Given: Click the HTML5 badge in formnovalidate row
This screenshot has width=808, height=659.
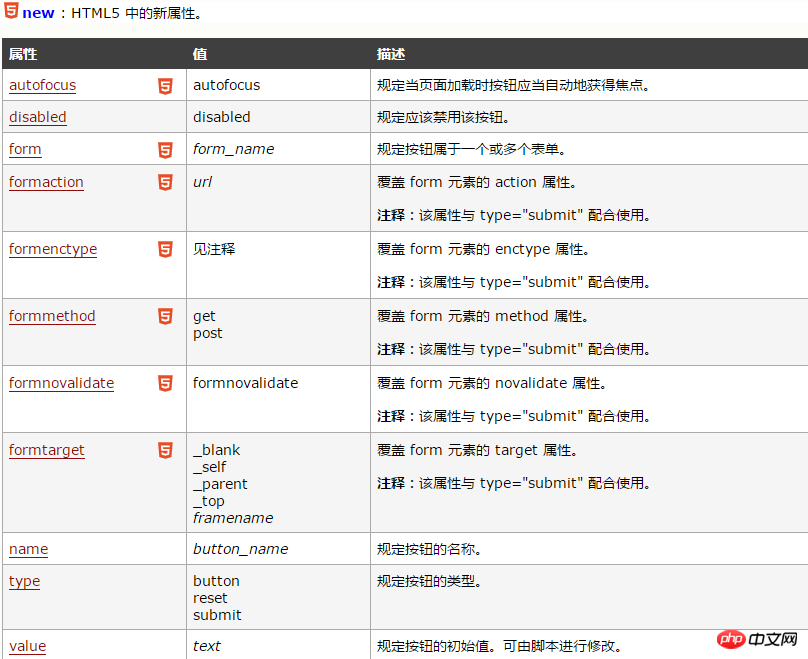Looking at the screenshot, I should (x=165, y=383).
